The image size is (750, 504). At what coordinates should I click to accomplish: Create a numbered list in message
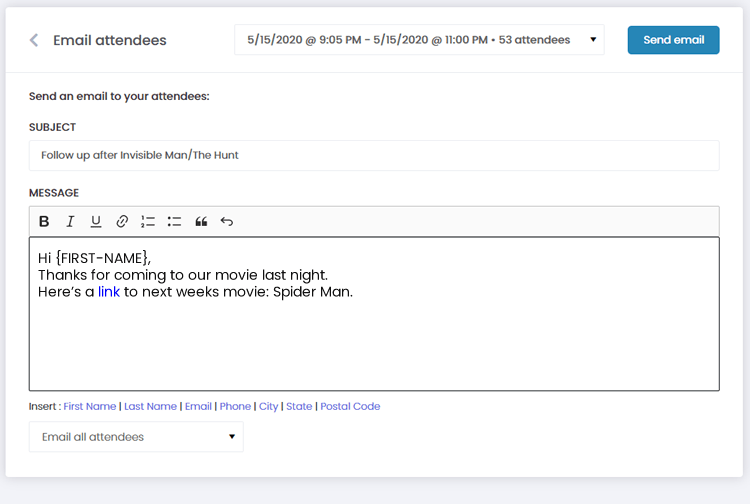pos(148,222)
